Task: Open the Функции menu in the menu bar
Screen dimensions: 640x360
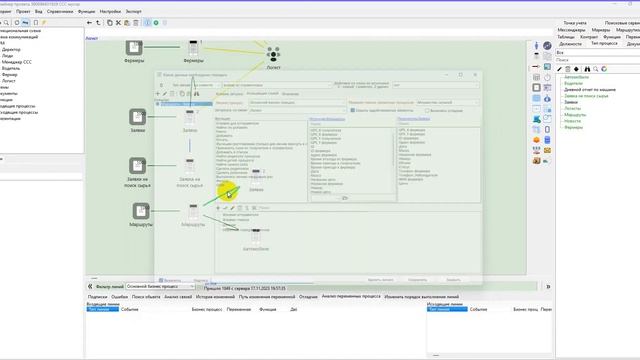Action: tap(87, 11)
